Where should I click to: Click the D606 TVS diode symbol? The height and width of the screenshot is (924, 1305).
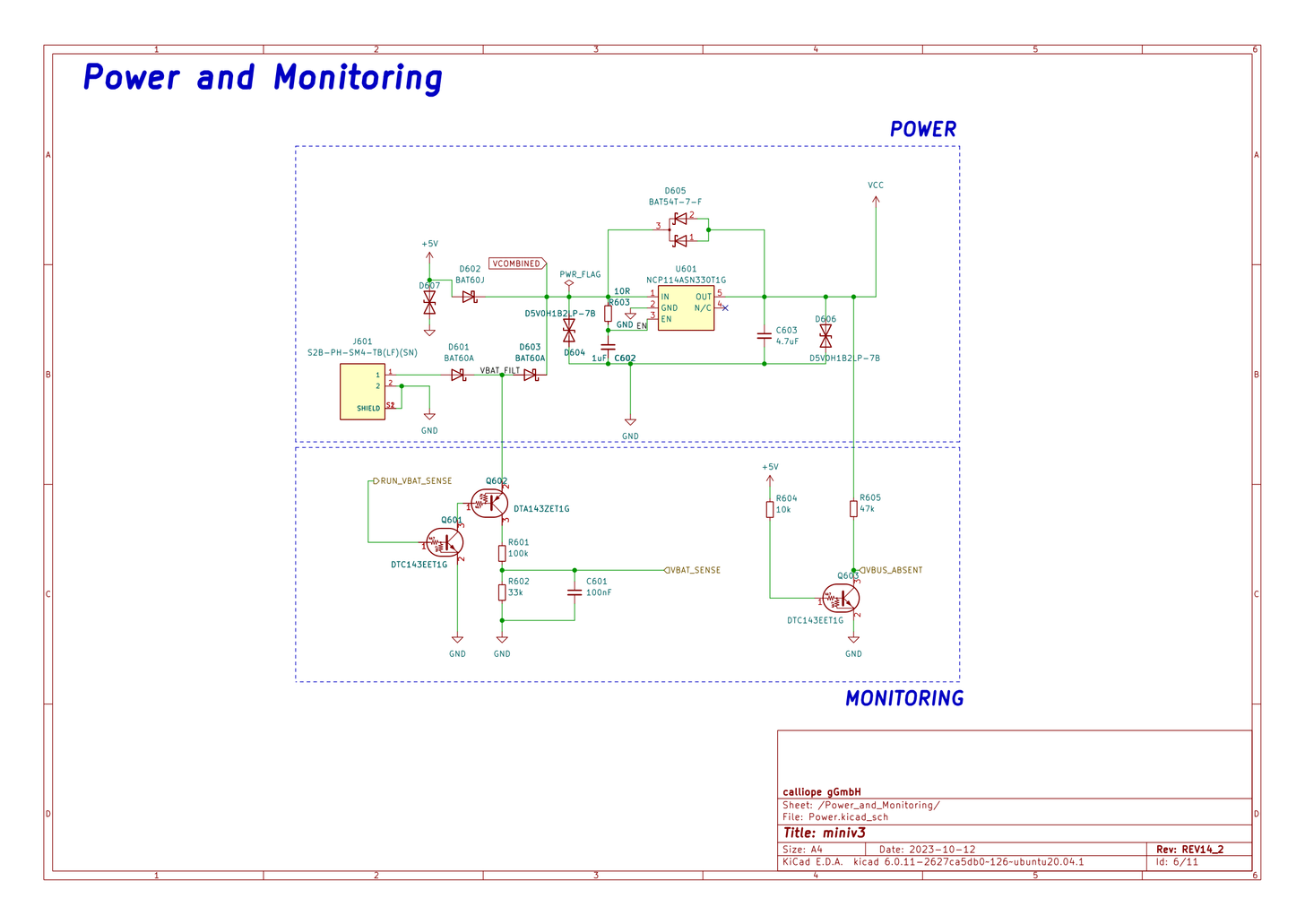[825, 336]
